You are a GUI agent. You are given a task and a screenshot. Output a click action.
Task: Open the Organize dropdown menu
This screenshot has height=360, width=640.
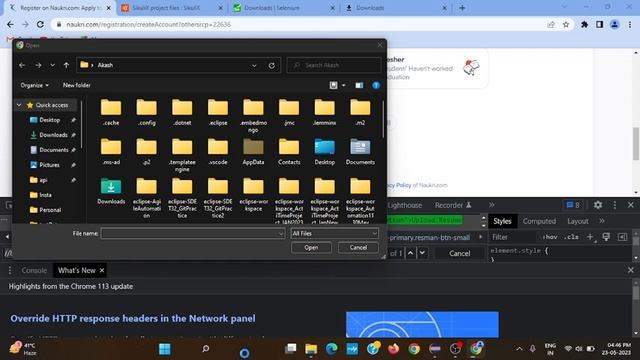(34, 85)
